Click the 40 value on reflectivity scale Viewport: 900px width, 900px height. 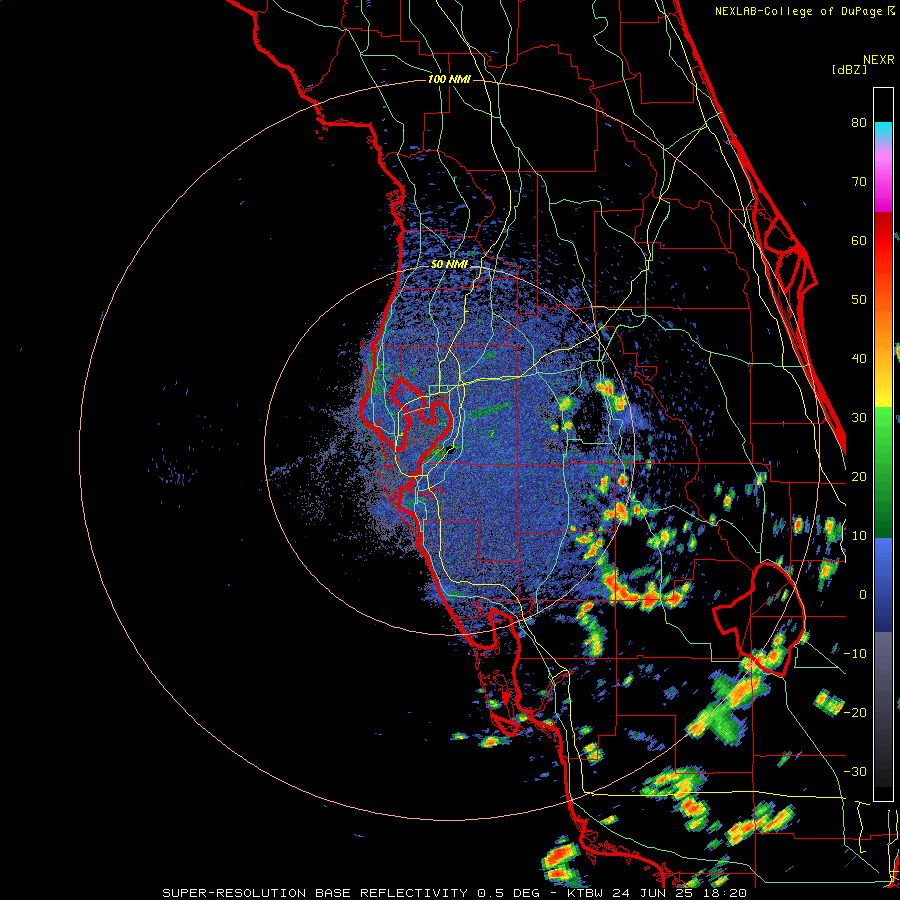859,359
